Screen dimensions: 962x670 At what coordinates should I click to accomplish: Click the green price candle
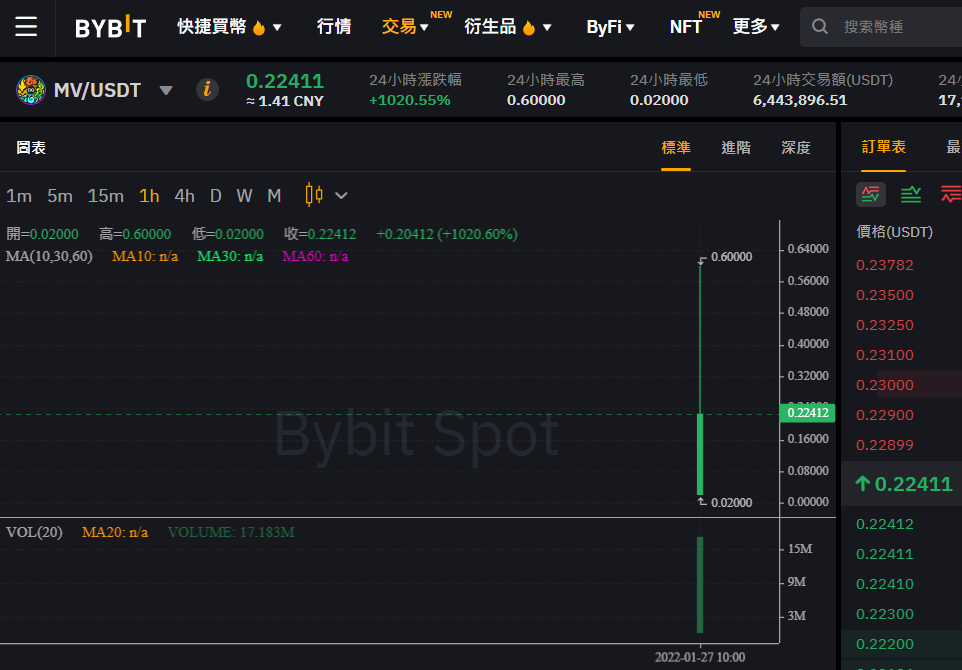(x=700, y=454)
